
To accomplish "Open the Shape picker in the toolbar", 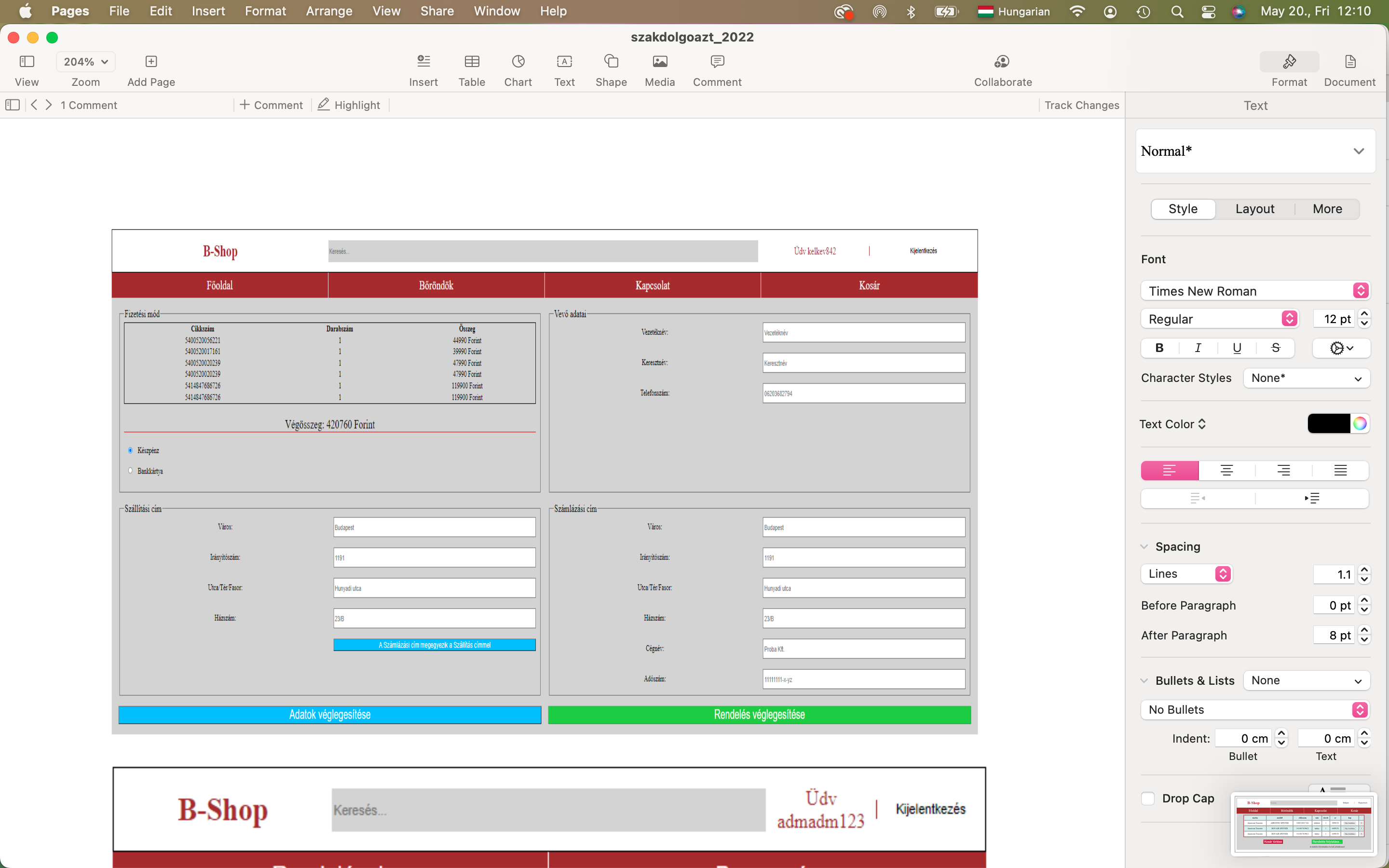I will (611, 61).
